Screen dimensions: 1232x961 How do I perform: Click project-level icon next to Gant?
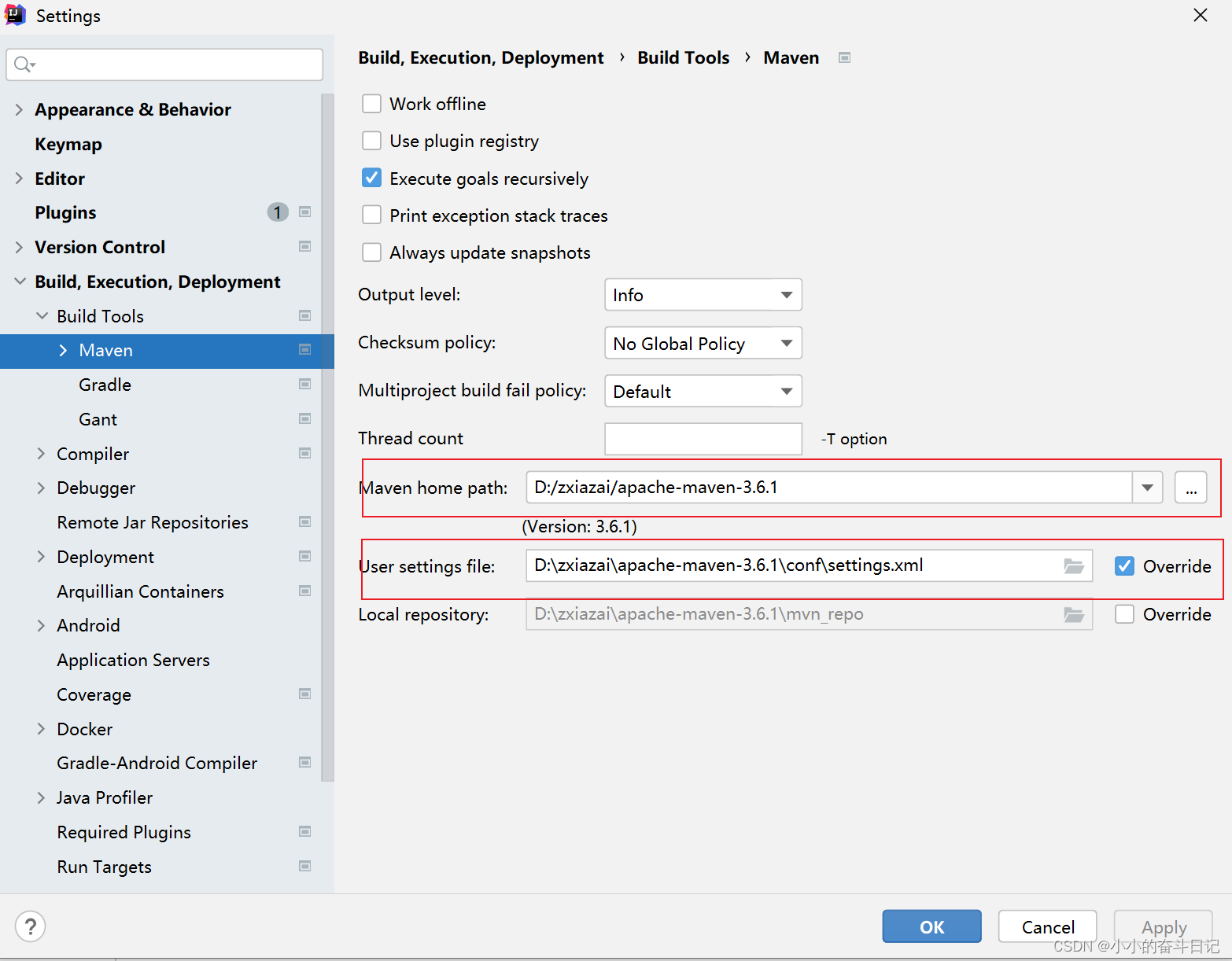305,419
